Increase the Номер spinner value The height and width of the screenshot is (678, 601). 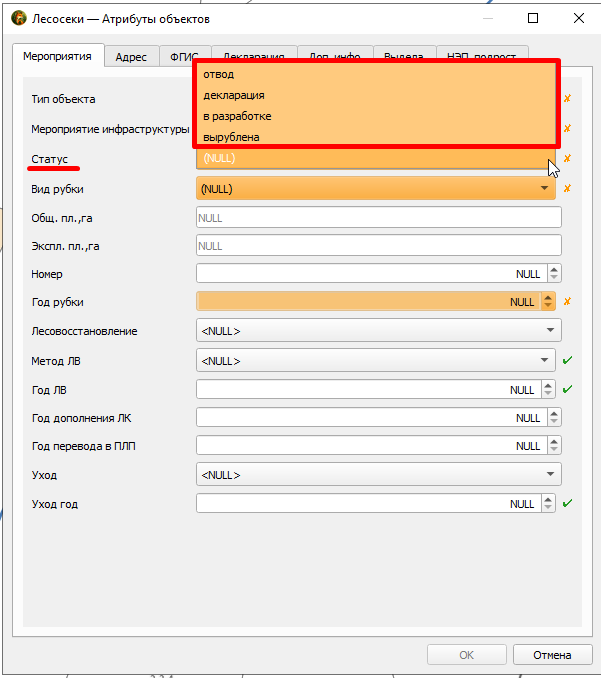tap(554, 269)
